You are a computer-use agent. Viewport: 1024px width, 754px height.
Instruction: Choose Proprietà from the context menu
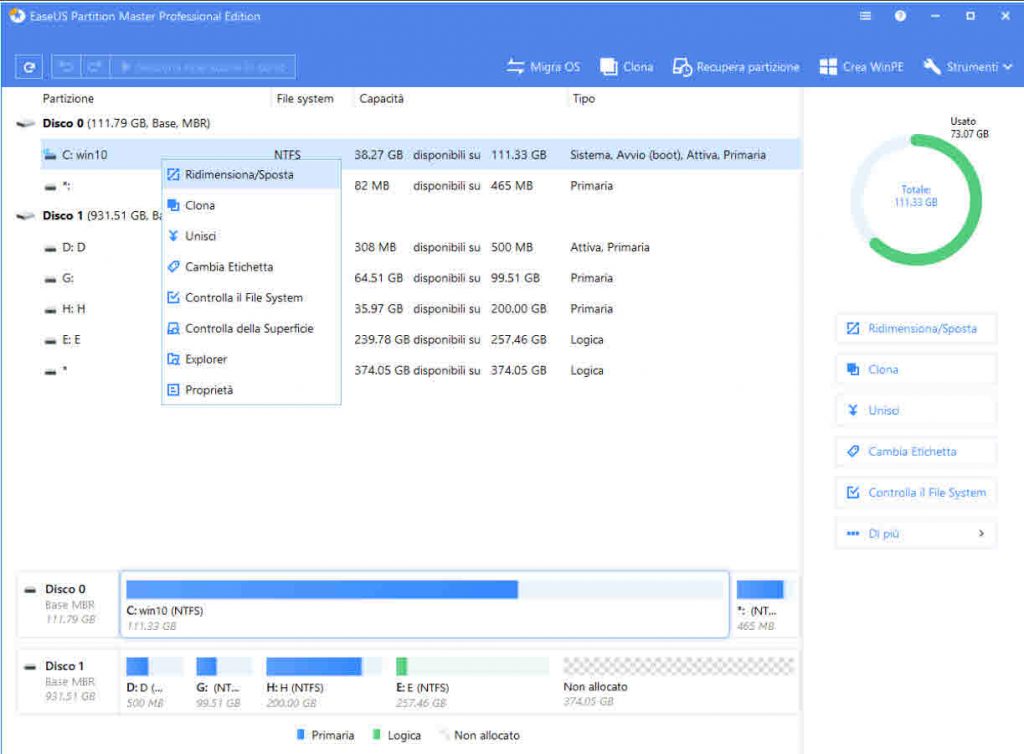(209, 390)
